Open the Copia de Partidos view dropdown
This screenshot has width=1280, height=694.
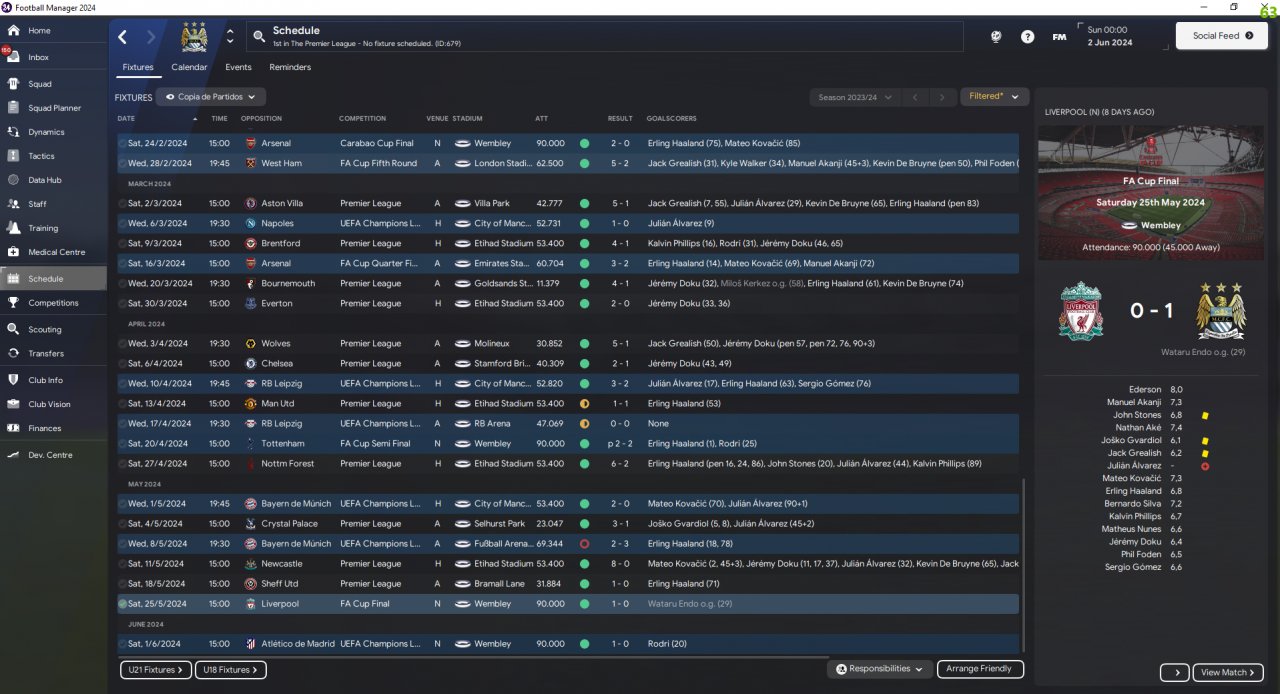click(x=211, y=97)
